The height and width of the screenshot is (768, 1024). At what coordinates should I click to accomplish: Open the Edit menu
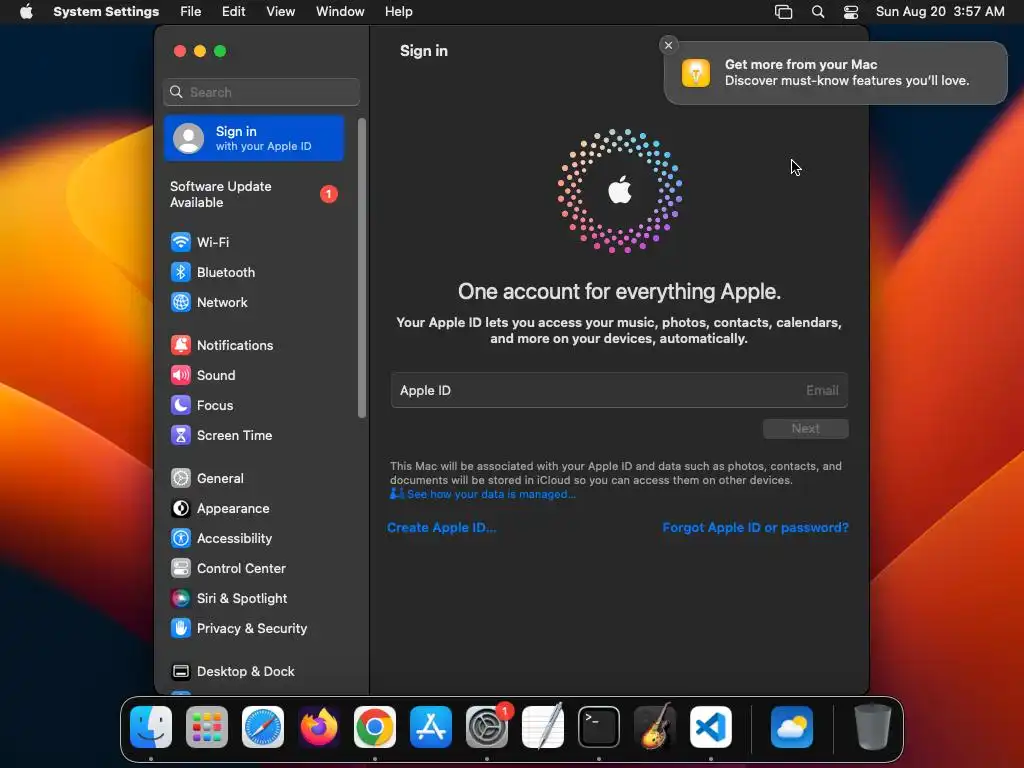233,12
